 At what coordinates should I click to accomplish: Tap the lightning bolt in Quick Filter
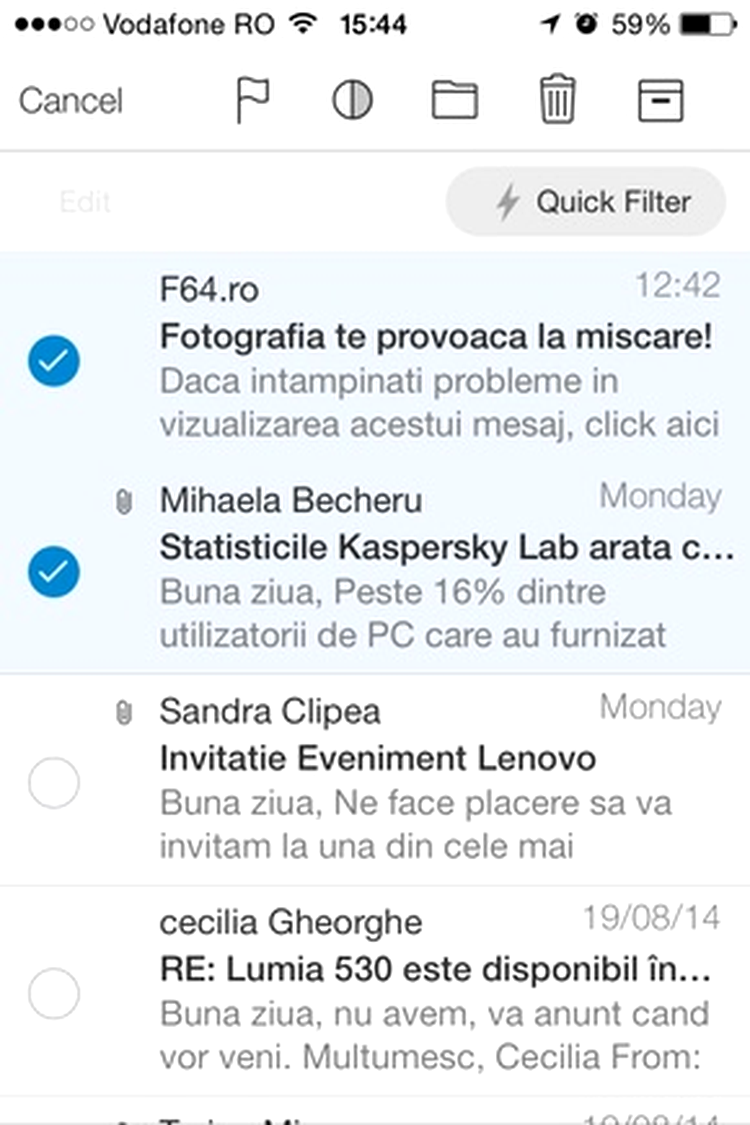point(508,202)
